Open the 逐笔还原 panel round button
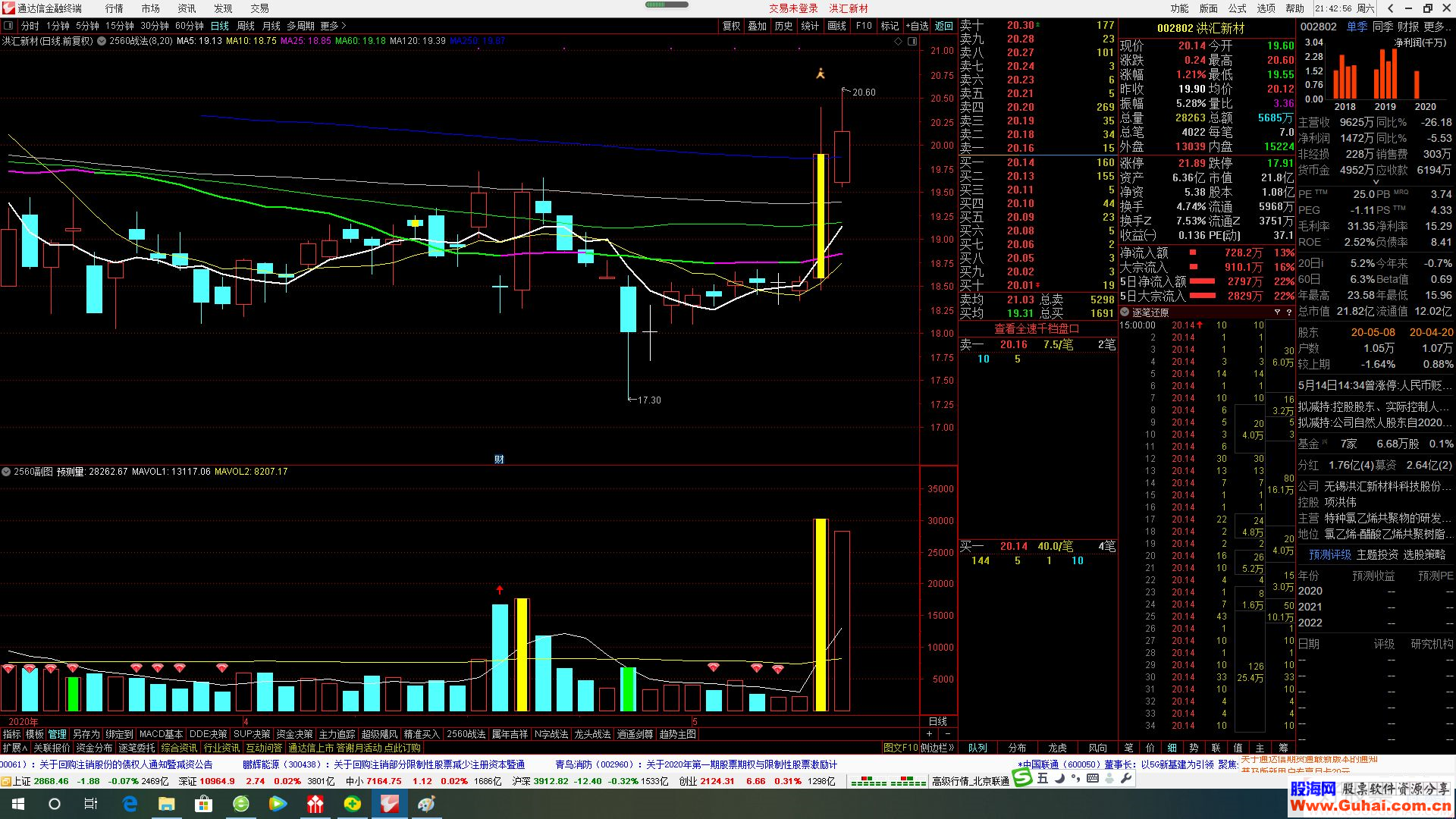The width and height of the screenshot is (1456, 819). pyautogui.click(x=1125, y=312)
